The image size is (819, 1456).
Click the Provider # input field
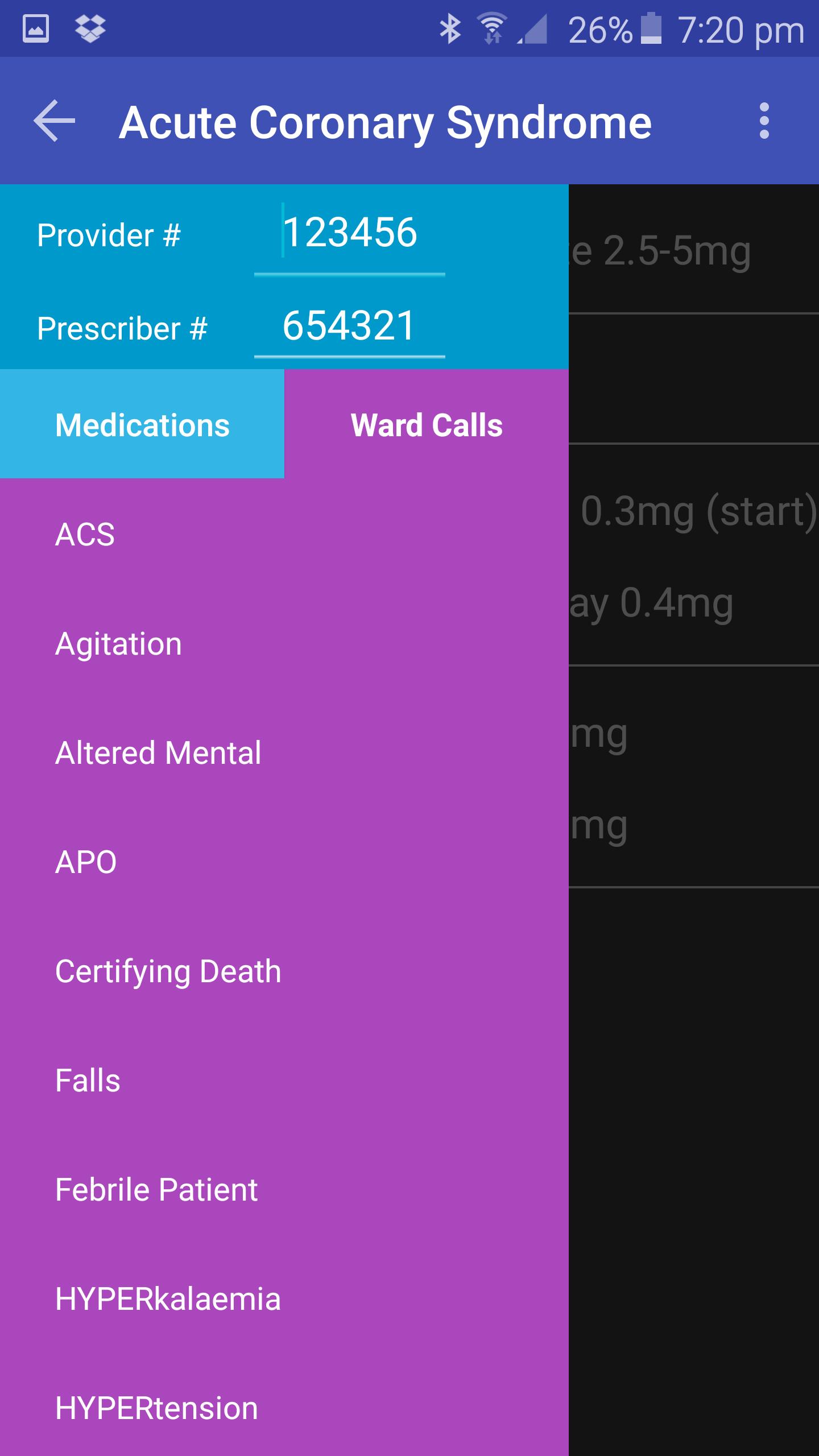(349, 233)
